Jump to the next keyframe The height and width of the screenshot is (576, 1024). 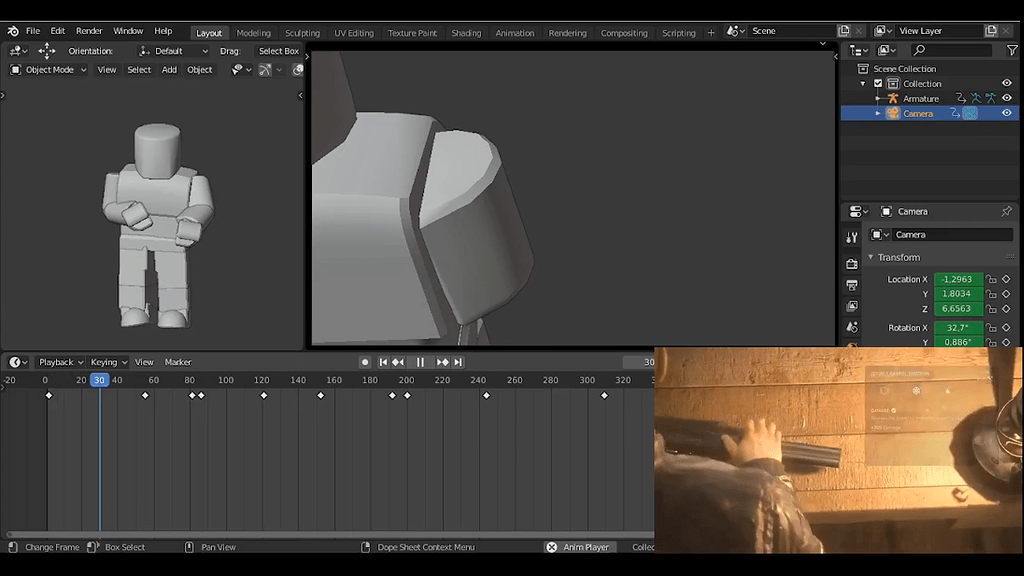pos(442,362)
